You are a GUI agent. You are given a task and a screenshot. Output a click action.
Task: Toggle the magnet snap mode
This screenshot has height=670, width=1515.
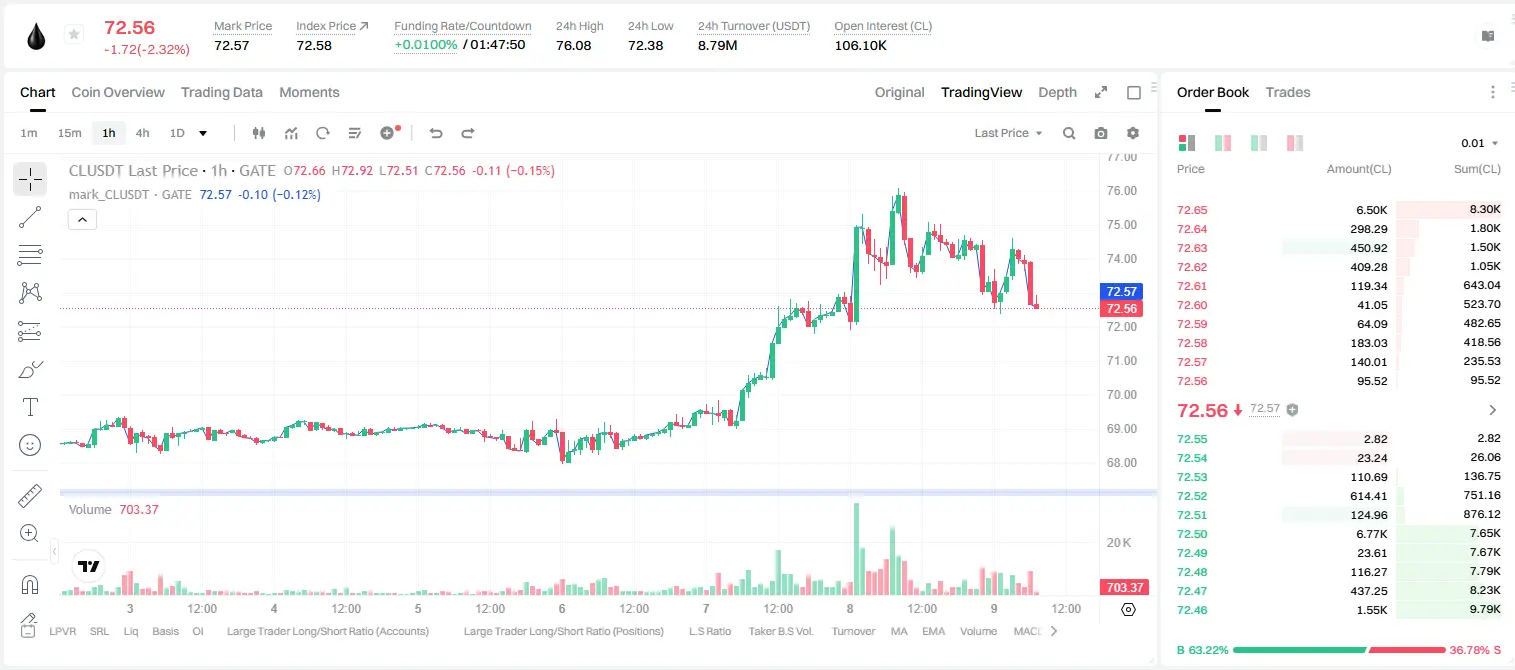coord(30,583)
